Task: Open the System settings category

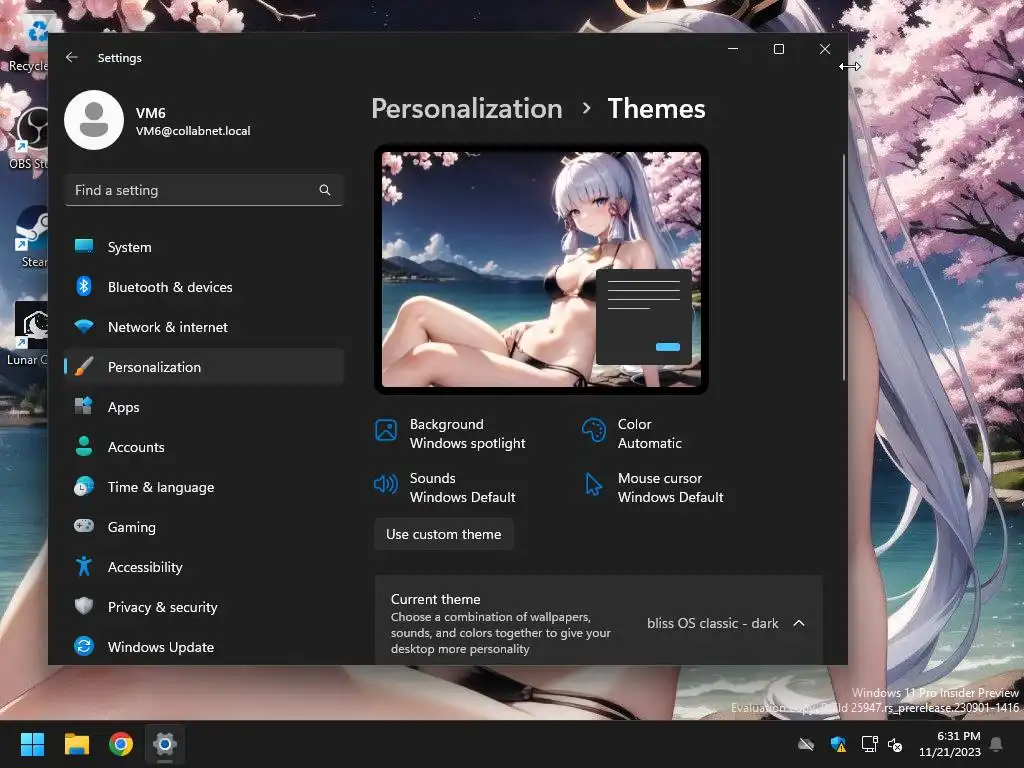Action: [204, 247]
